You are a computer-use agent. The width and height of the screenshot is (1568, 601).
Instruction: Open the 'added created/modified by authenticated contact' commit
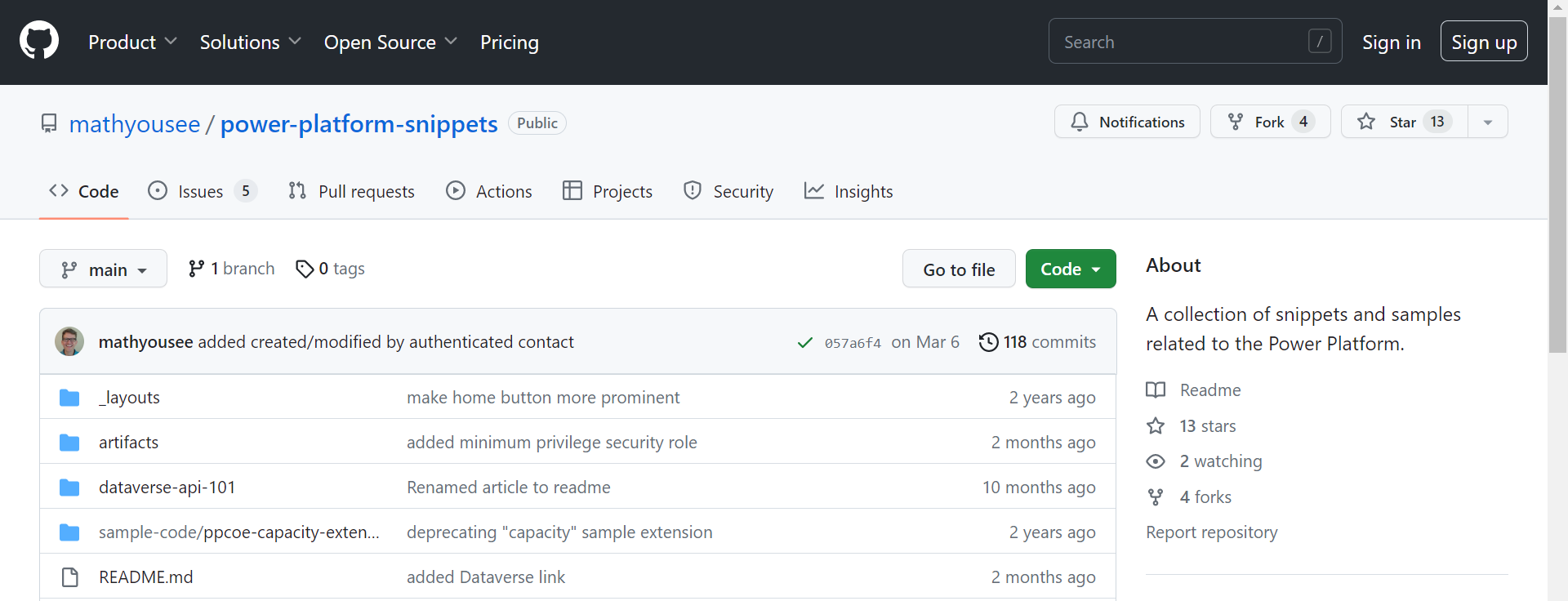(385, 342)
